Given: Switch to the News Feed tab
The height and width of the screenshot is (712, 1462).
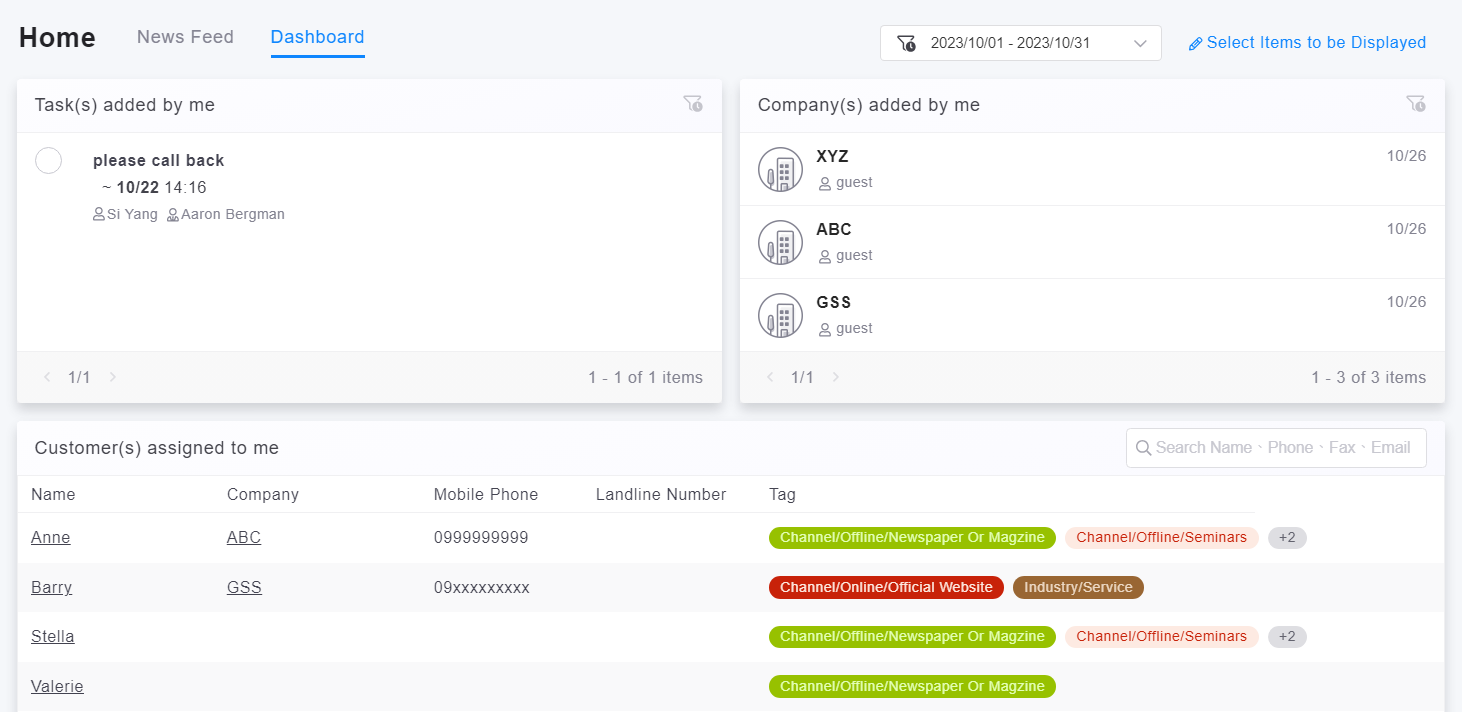Looking at the screenshot, I should (185, 37).
